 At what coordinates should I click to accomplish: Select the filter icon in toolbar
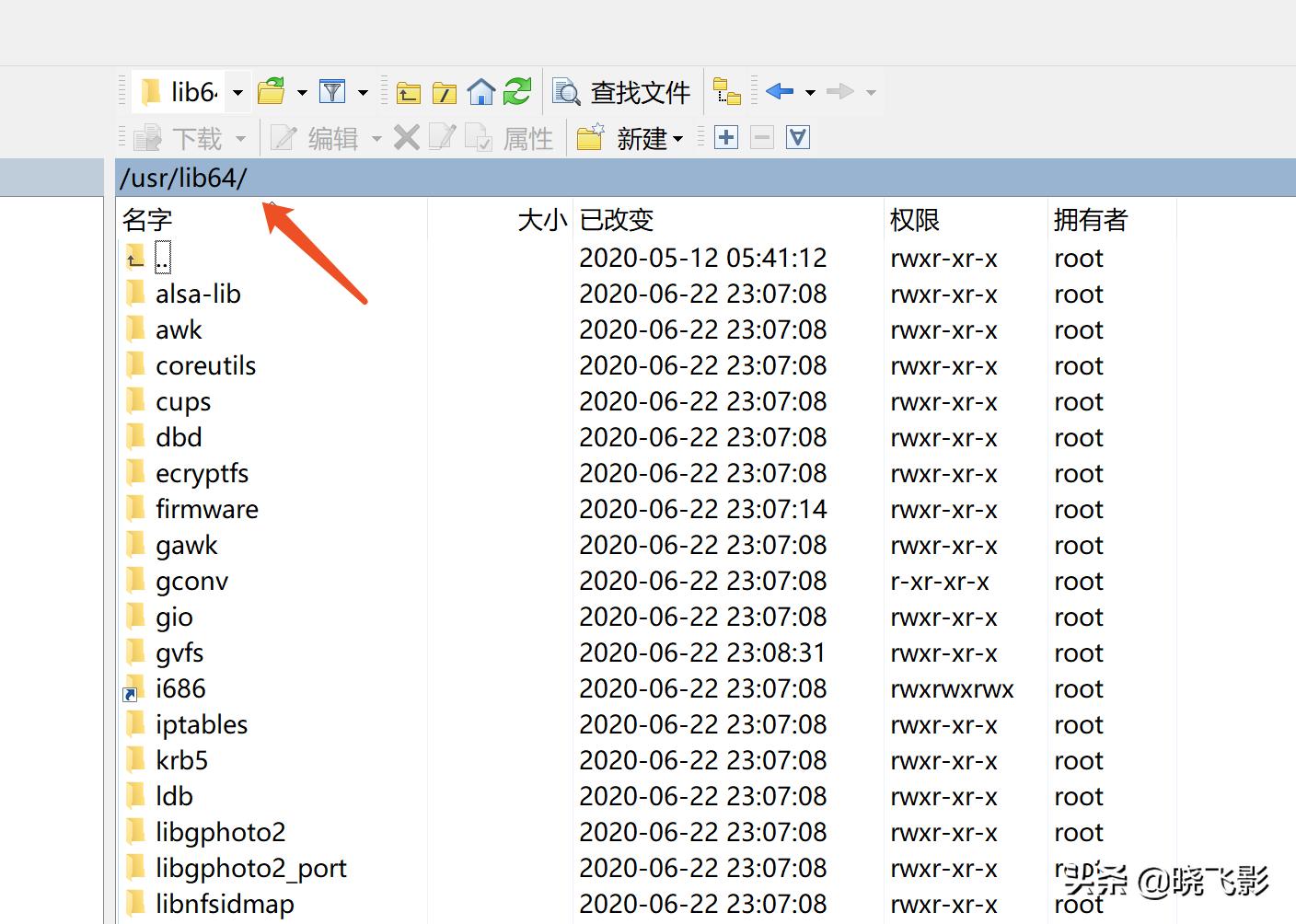point(331,91)
